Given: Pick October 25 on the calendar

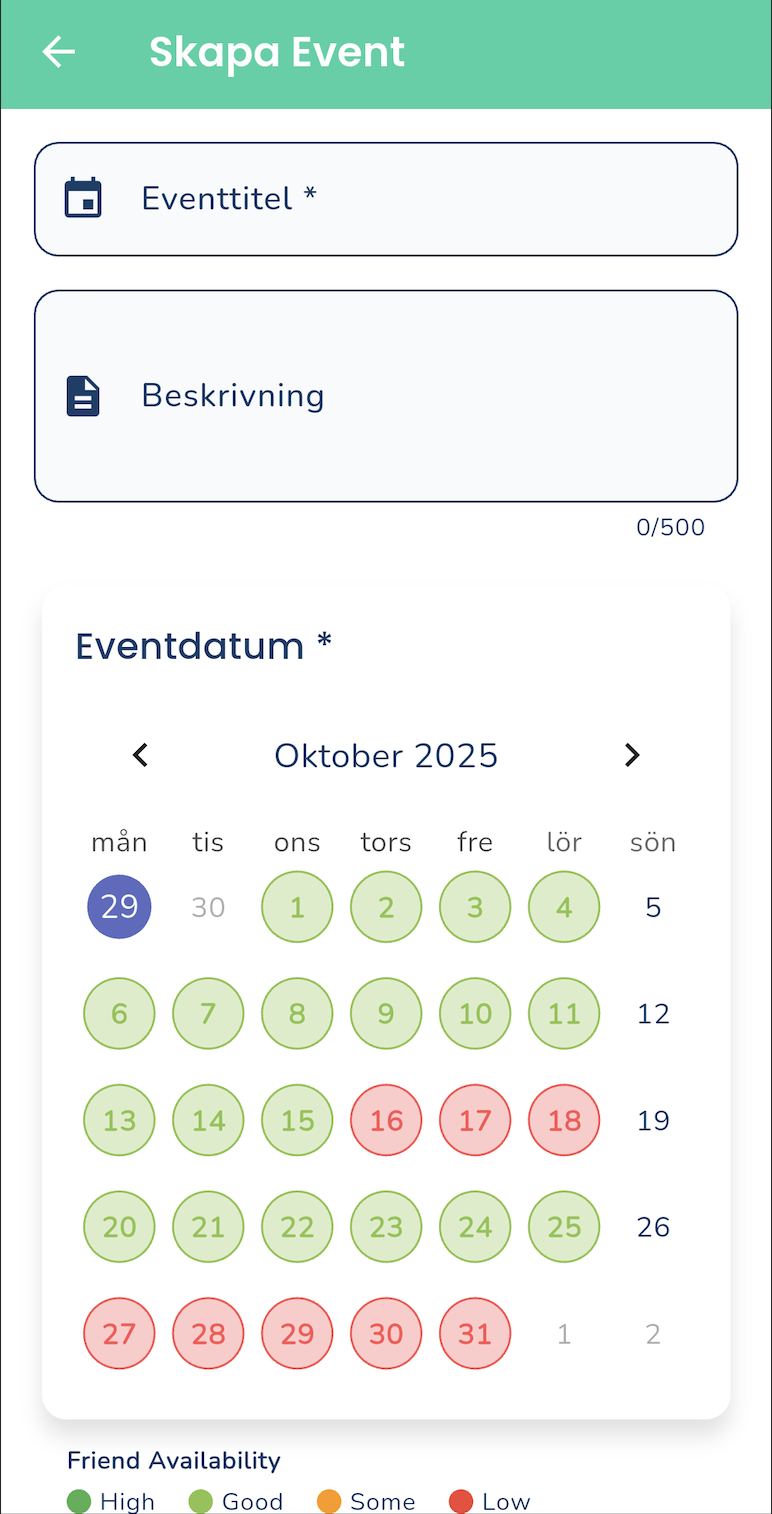Looking at the screenshot, I should tap(564, 1227).
